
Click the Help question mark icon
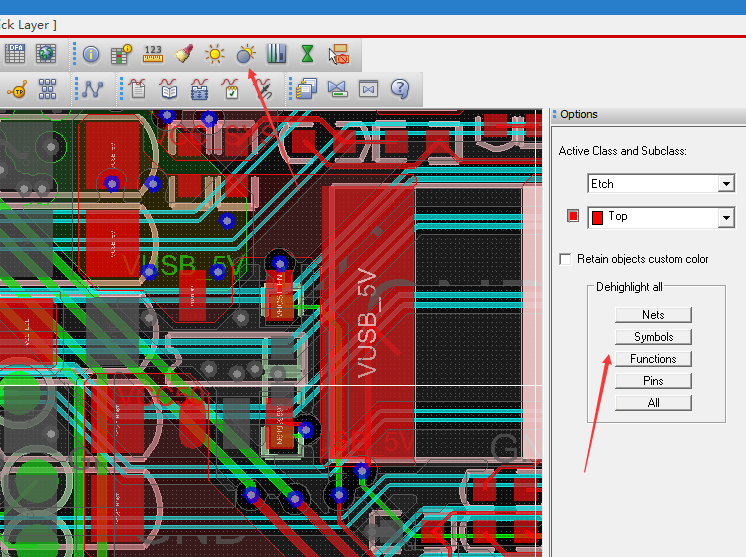tap(400, 89)
